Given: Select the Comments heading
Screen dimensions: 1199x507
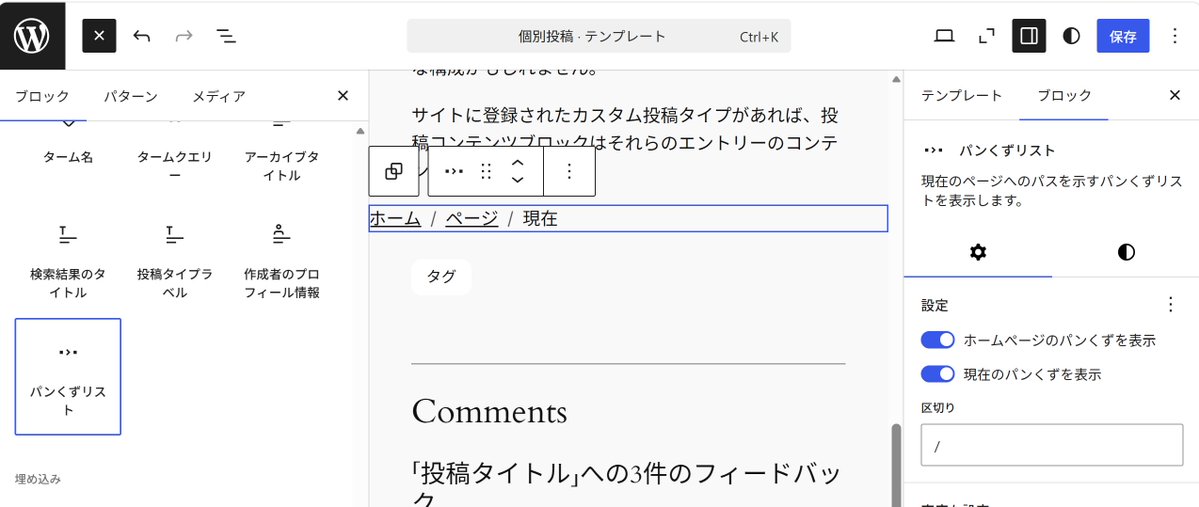Looking at the screenshot, I should click(x=489, y=411).
